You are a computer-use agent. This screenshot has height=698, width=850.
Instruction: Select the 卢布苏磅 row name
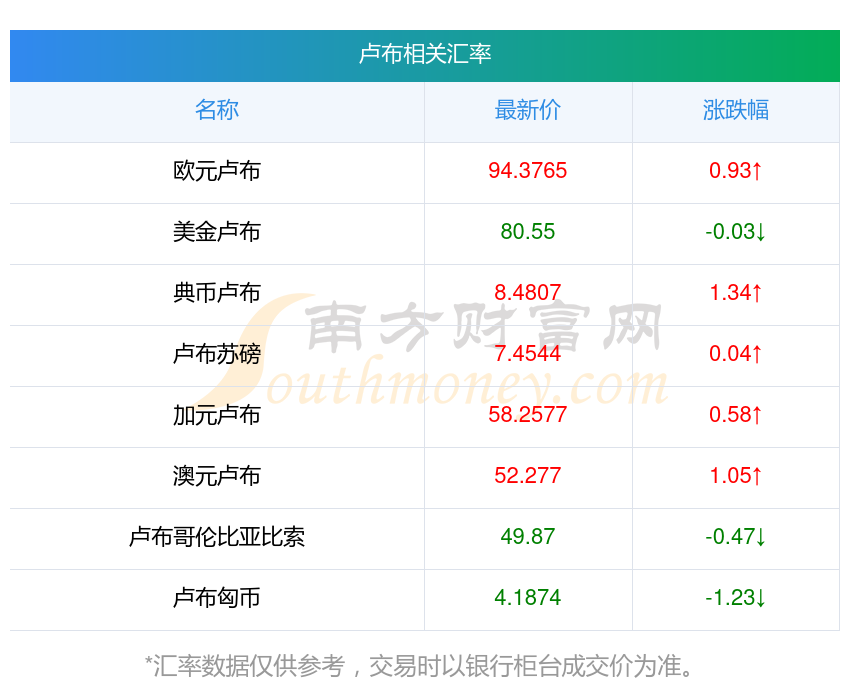(217, 354)
